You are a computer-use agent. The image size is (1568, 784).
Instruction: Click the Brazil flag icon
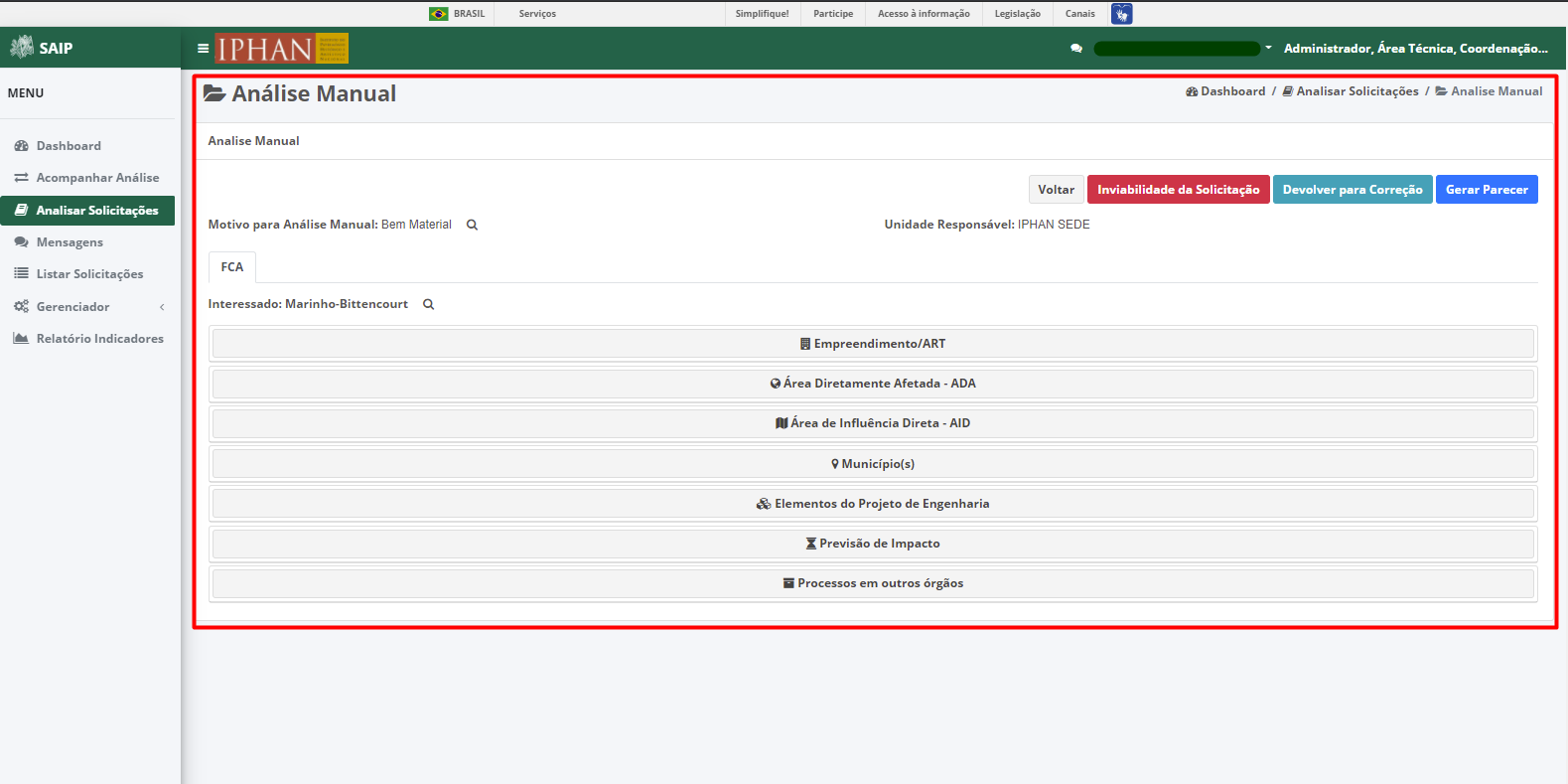(x=439, y=14)
